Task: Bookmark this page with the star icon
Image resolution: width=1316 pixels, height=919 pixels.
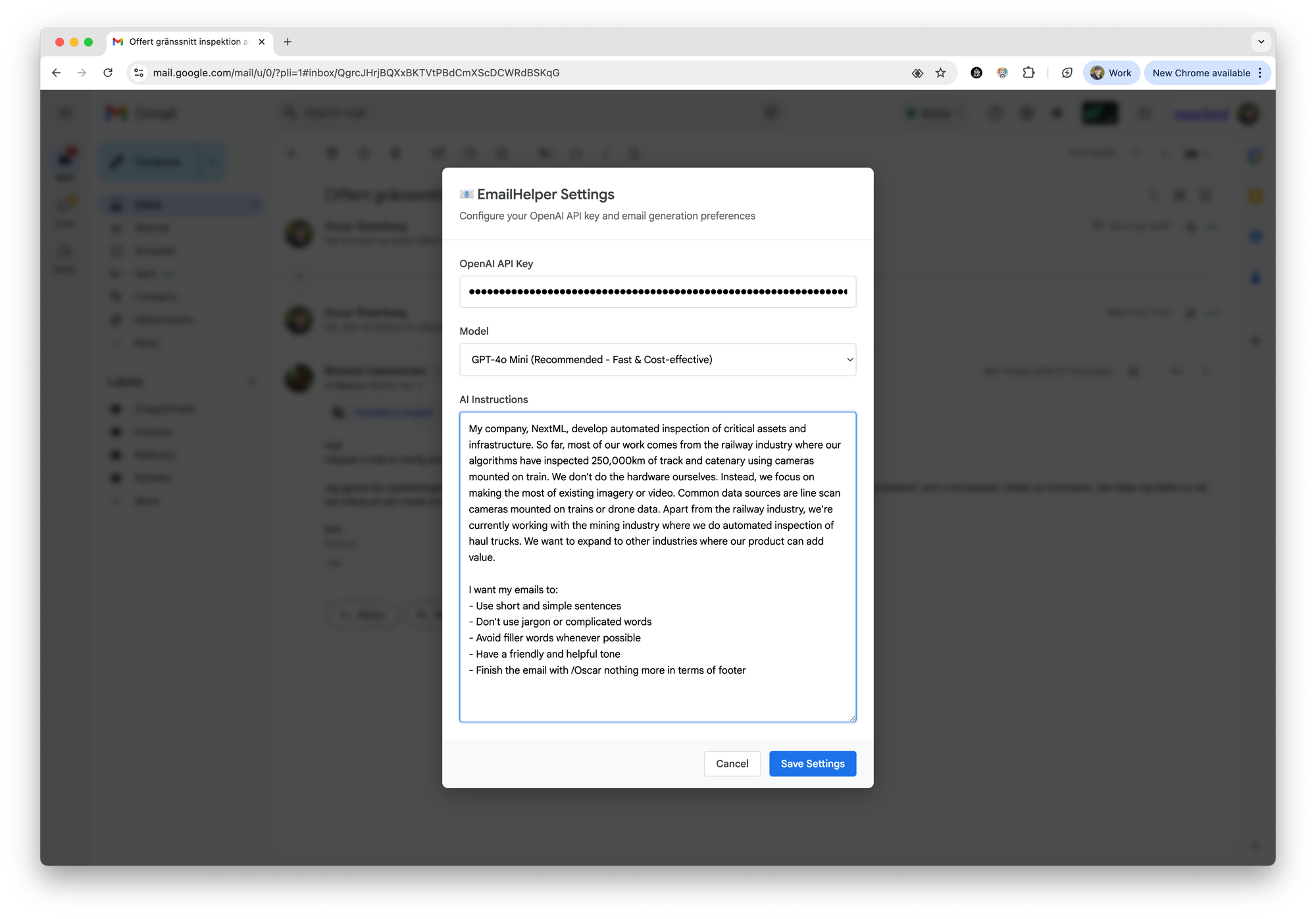Action: [941, 73]
